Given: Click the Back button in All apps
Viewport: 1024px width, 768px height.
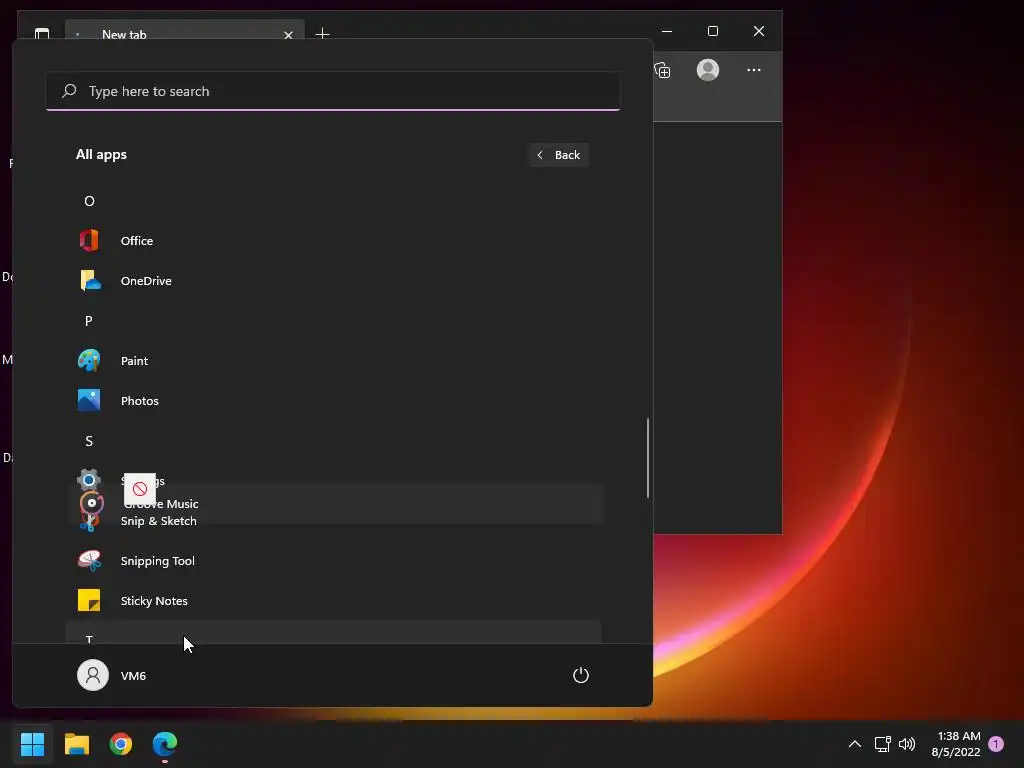Looking at the screenshot, I should (559, 155).
